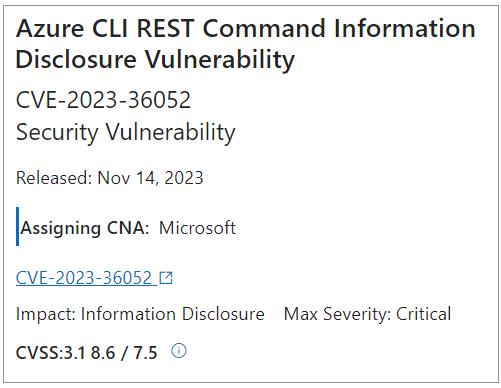Click the CVSS score info icon
Screen dimensions: 501x388
coord(179,351)
